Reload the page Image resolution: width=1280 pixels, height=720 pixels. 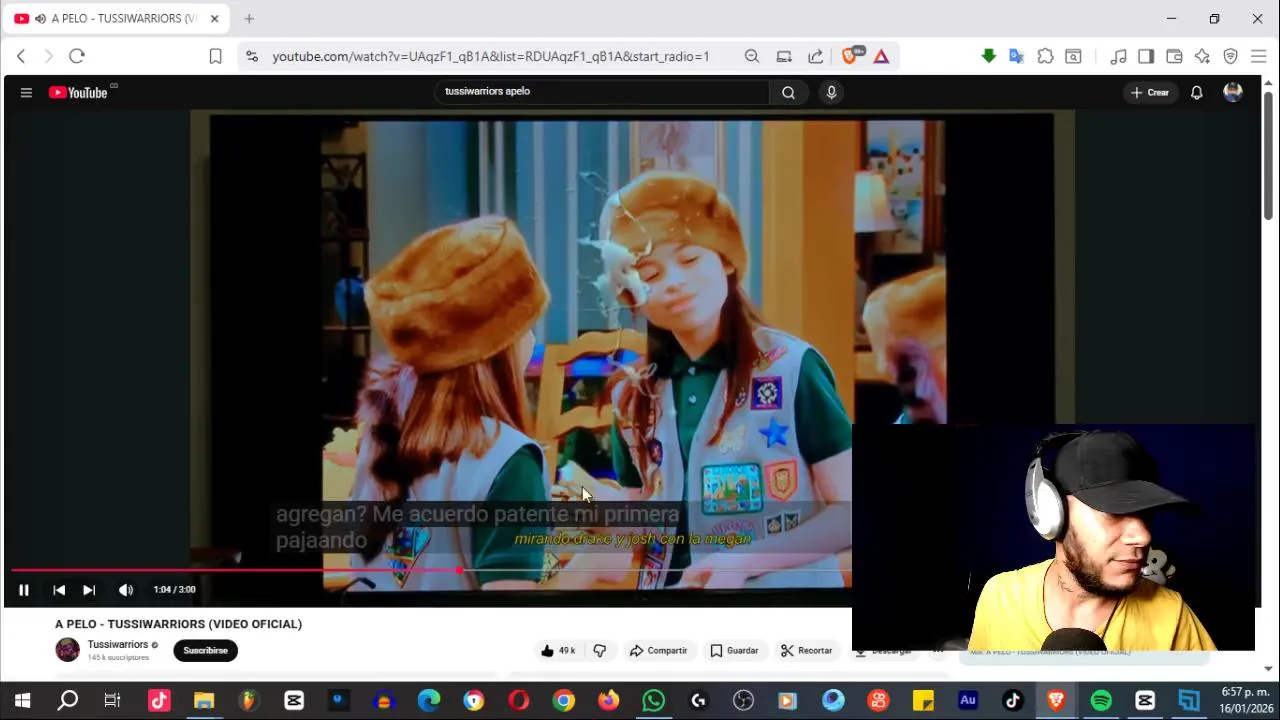point(77,56)
